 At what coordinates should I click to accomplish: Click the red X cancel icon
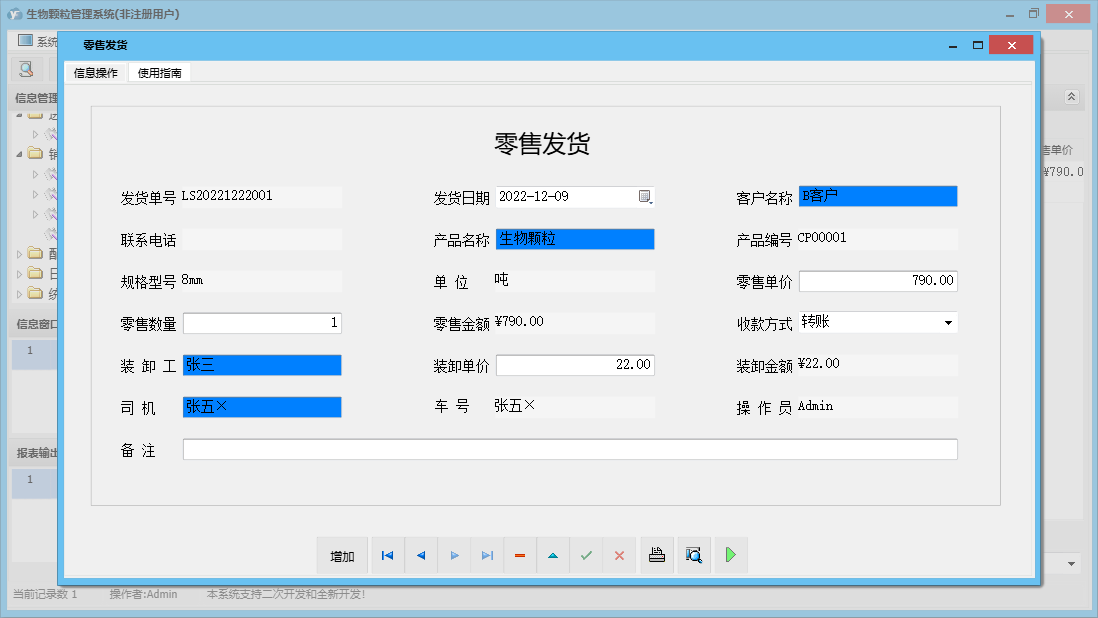[619, 555]
